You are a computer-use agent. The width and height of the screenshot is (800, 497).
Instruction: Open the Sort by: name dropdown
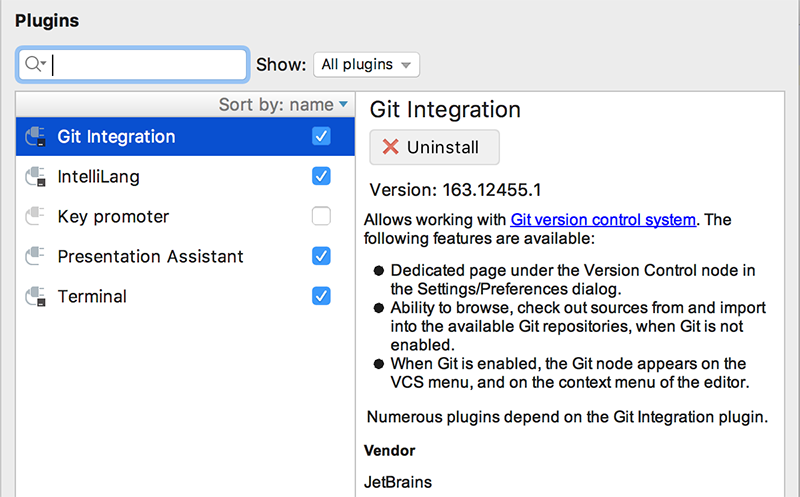[283, 105]
